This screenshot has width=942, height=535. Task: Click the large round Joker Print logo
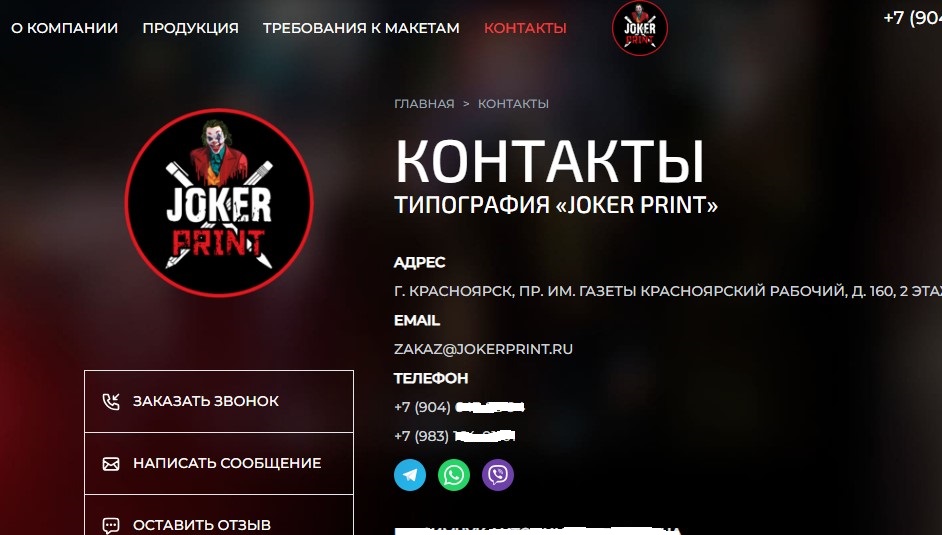pyautogui.click(x=219, y=203)
